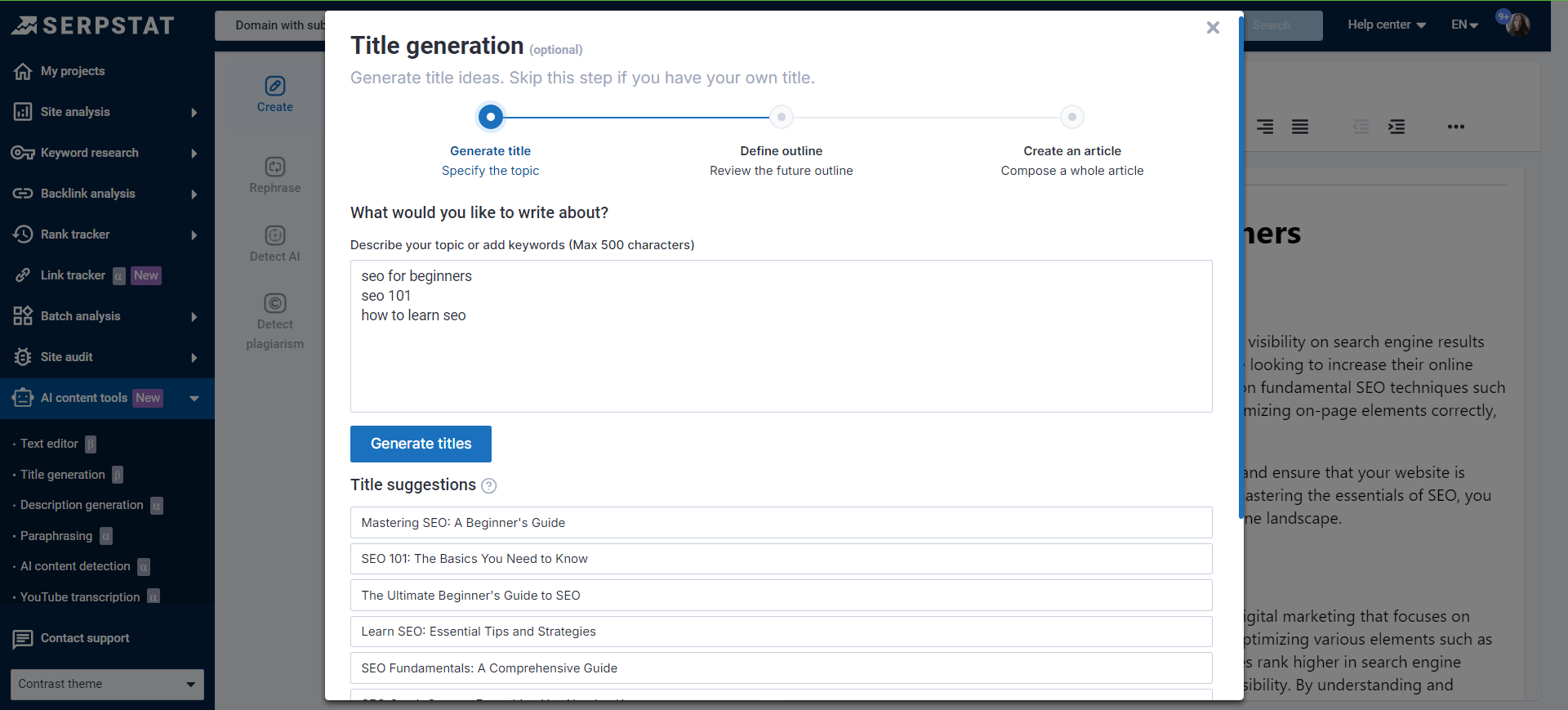Screen dimensions: 1568x710
Task: Choose 'The Ultimate Beginner's Guide to SEO'
Action: pos(781,596)
